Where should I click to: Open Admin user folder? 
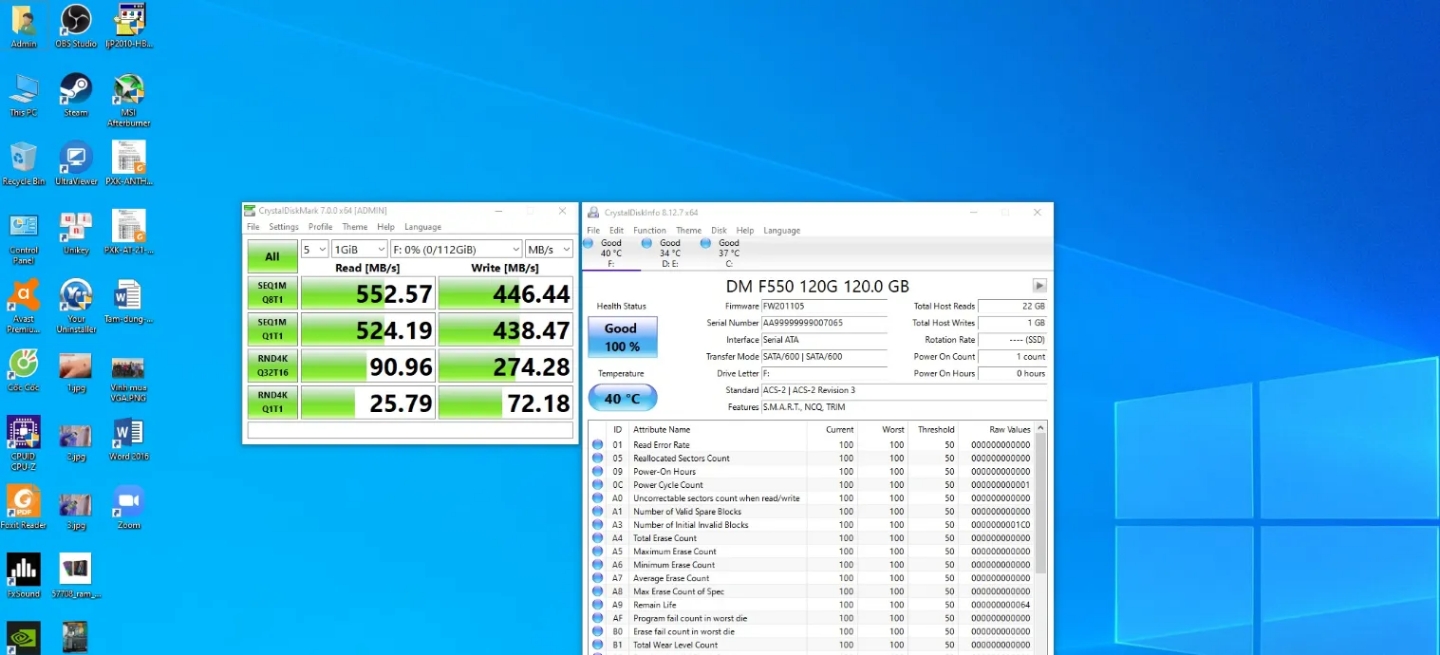[x=24, y=26]
